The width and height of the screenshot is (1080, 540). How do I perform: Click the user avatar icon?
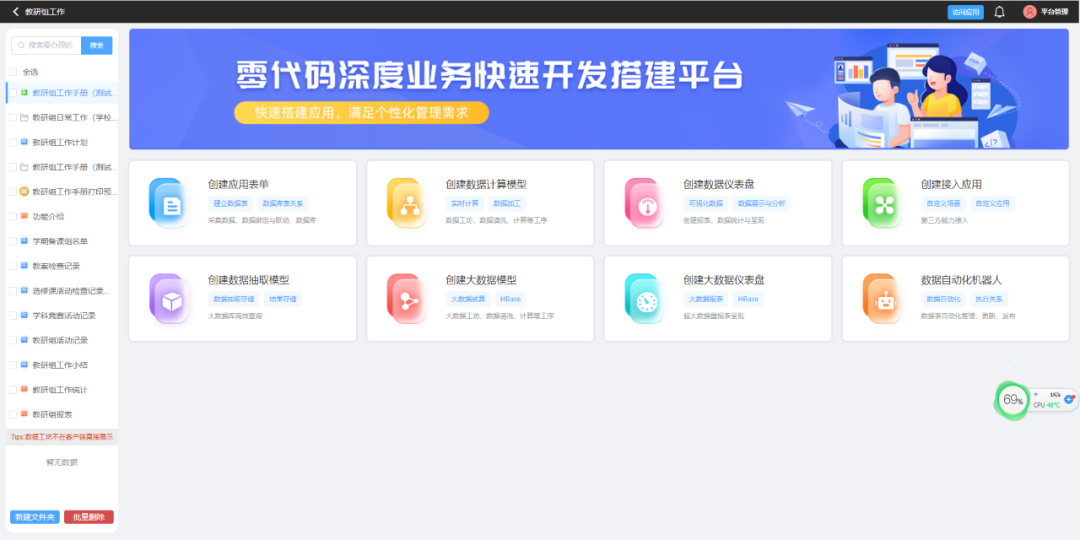click(1030, 12)
